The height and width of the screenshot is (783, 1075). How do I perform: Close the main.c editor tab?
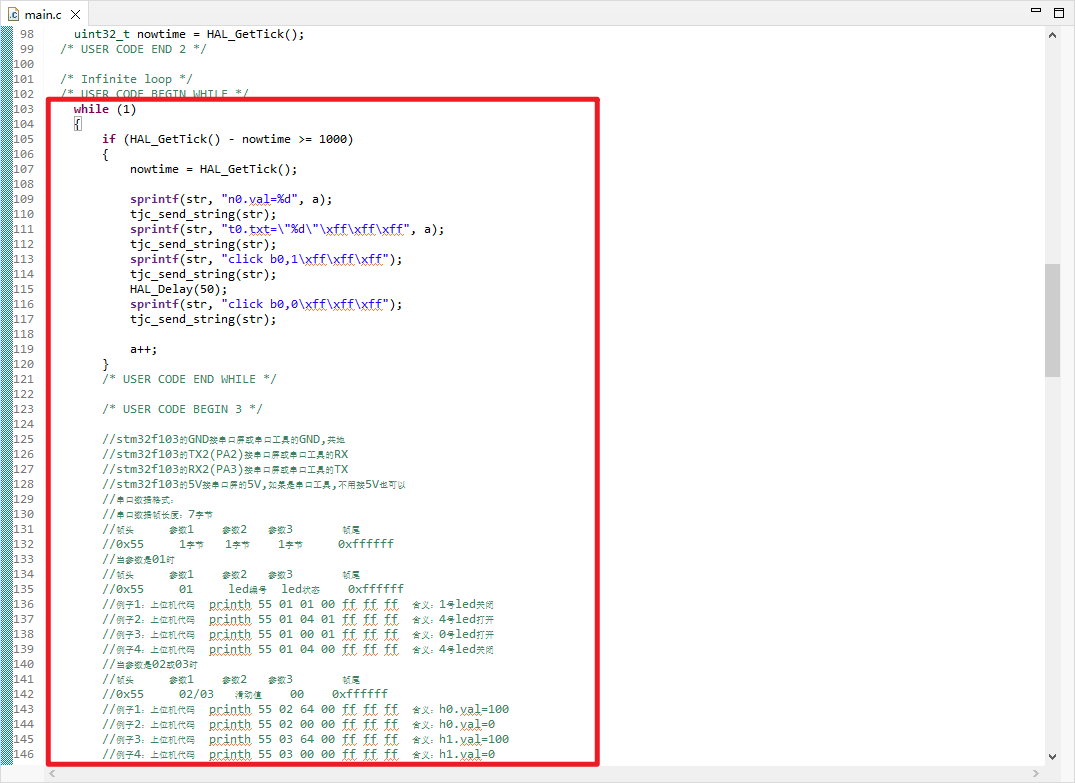75,14
